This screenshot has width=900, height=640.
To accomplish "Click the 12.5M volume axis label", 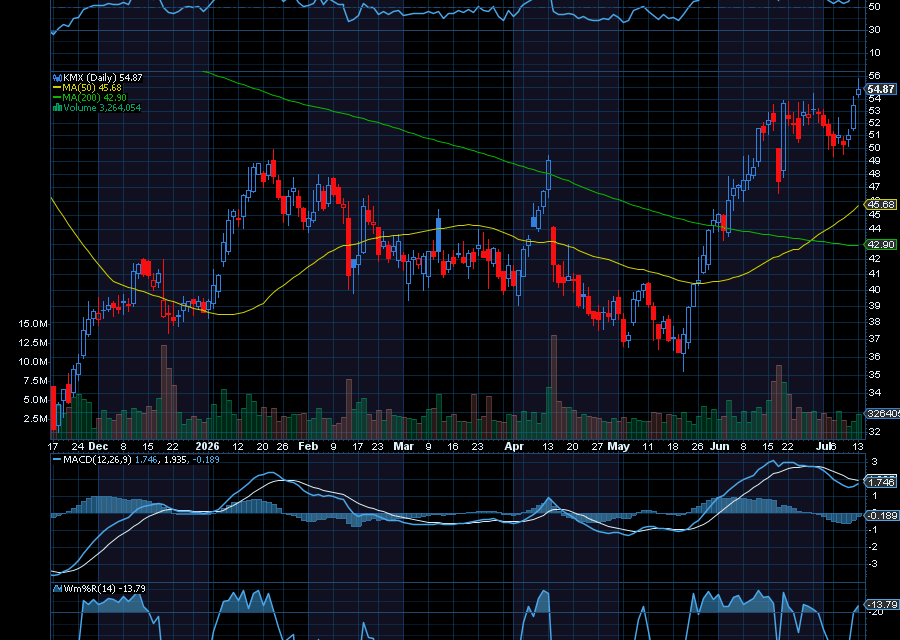I will pyautogui.click(x=33, y=343).
